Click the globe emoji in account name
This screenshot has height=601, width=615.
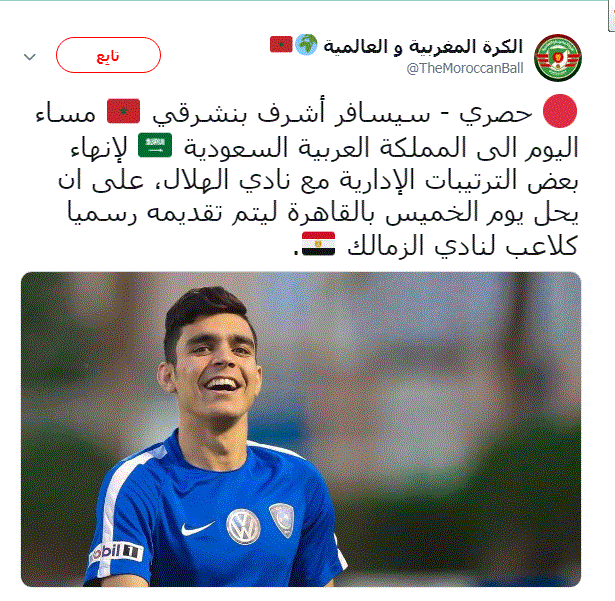[306, 44]
